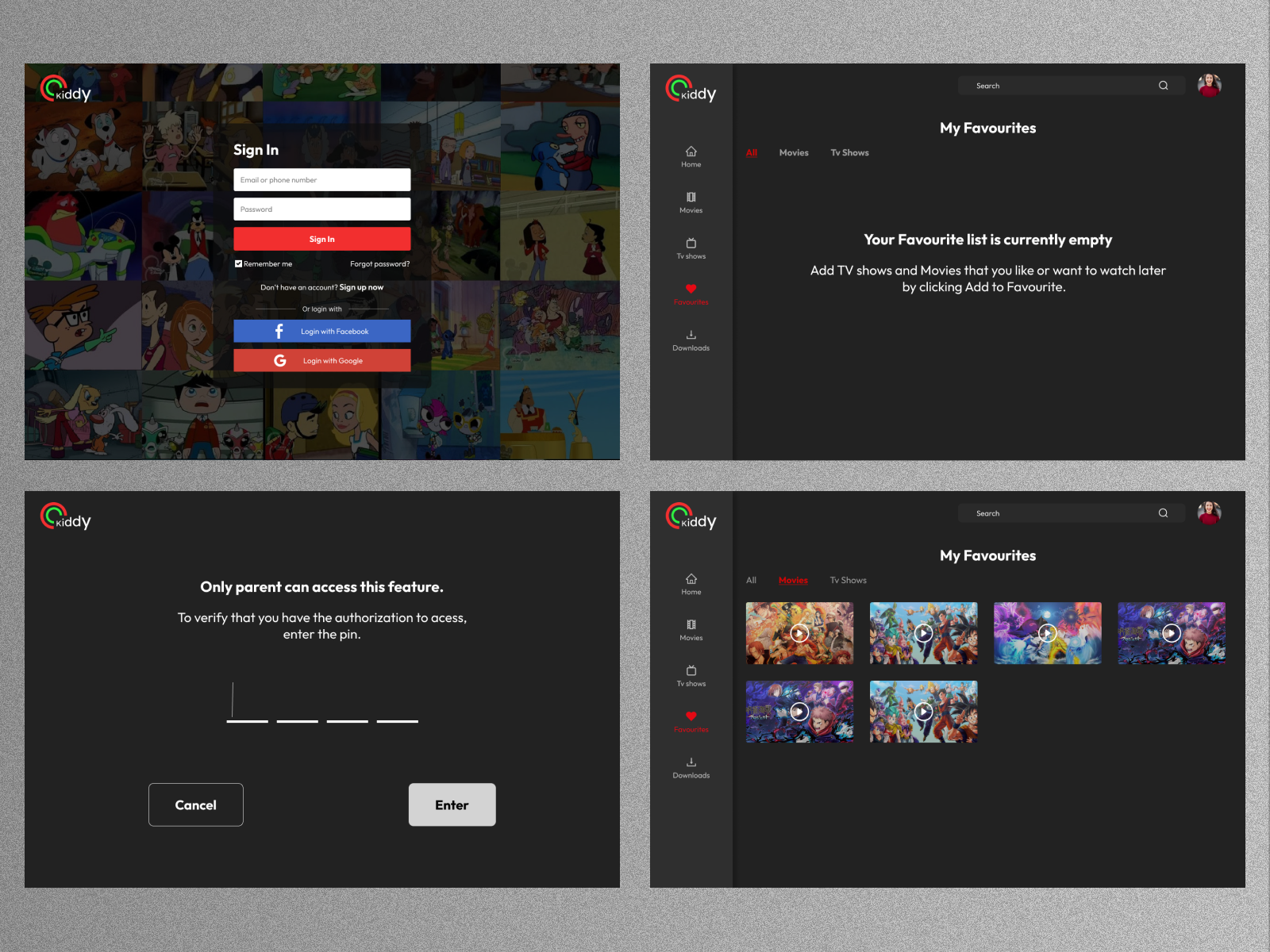Screen dimensions: 1270x952
Task: Click the Forgot password link
Action: tap(380, 263)
